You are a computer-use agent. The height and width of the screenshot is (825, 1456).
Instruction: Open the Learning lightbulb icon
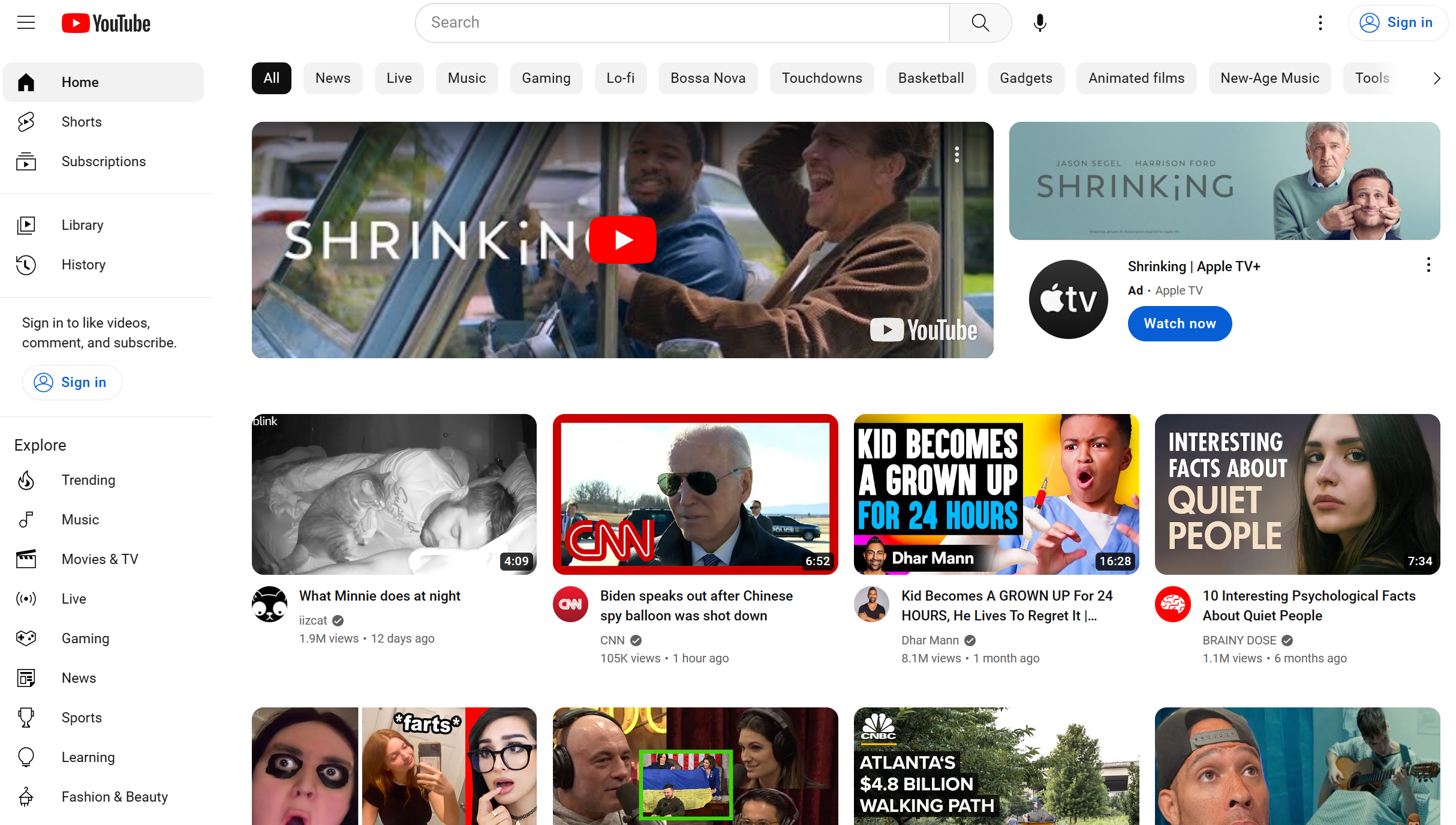[x=26, y=757]
